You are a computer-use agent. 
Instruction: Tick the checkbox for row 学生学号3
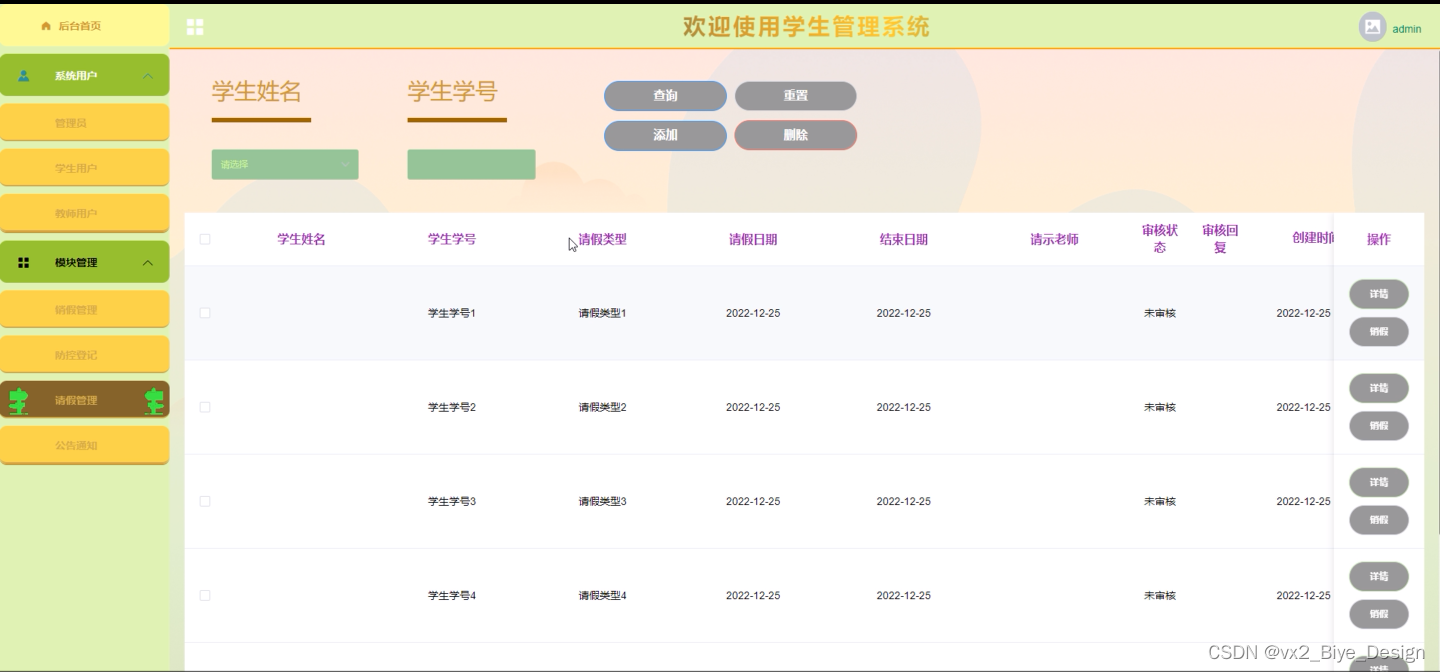pyautogui.click(x=205, y=501)
